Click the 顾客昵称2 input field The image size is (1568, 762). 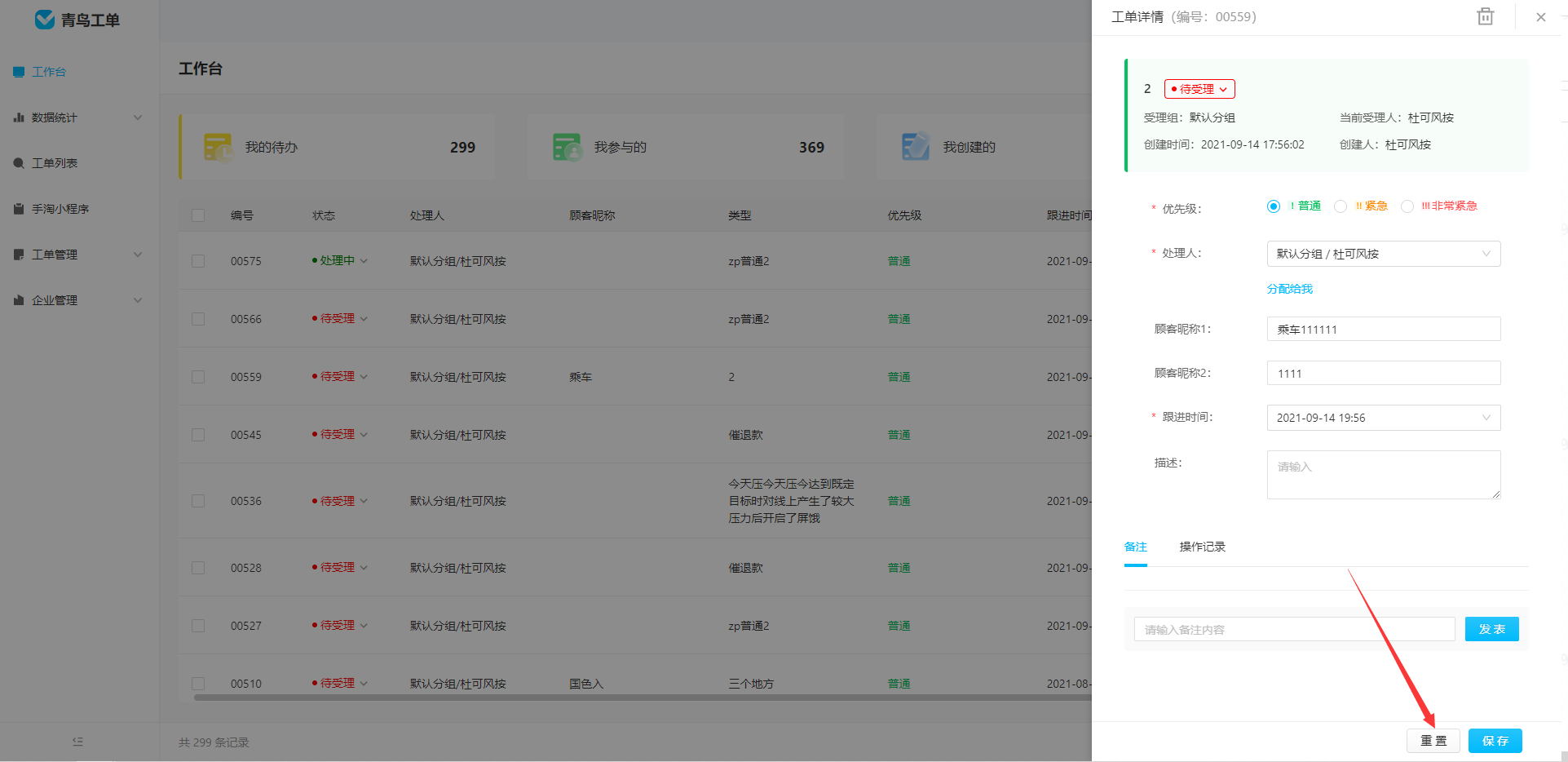tap(1384, 373)
